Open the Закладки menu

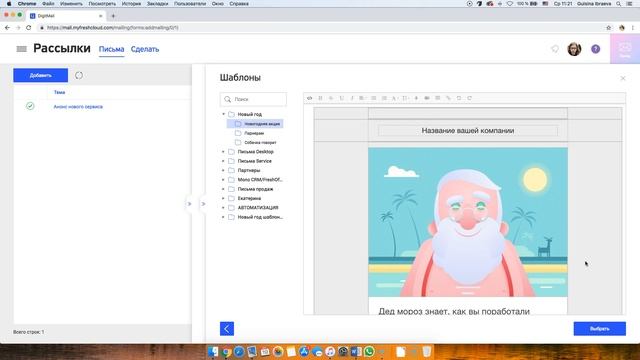[158, 4]
